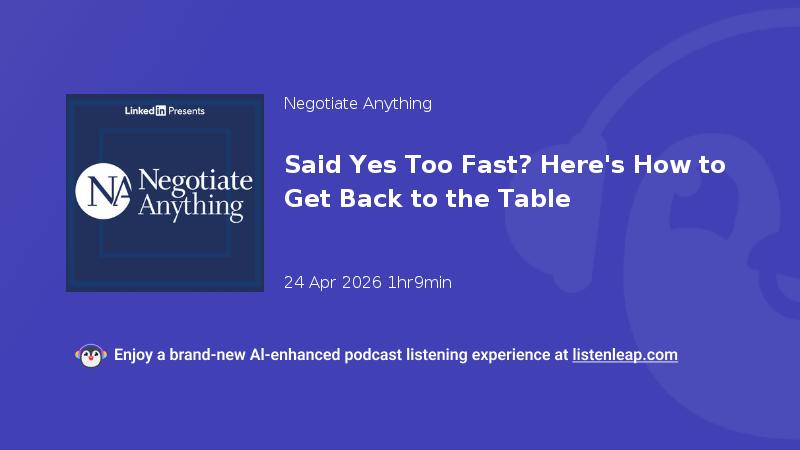The width and height of the screenshot is (800, 450).
Task: Open the listenleap.com link
Action: click(625, 355)
